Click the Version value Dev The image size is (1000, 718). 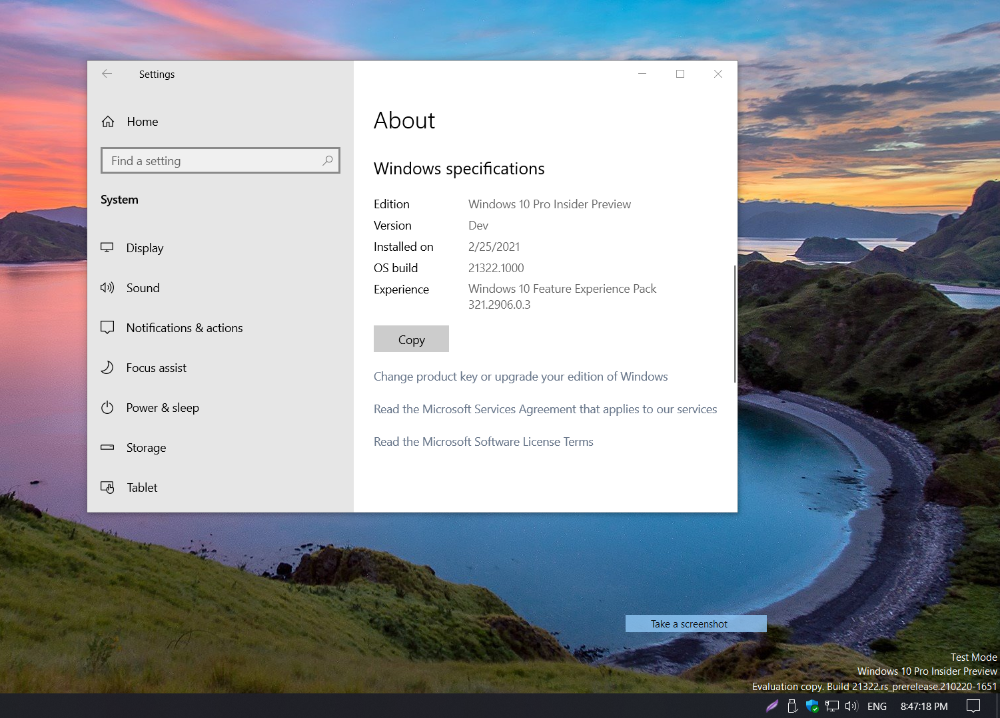478,226
